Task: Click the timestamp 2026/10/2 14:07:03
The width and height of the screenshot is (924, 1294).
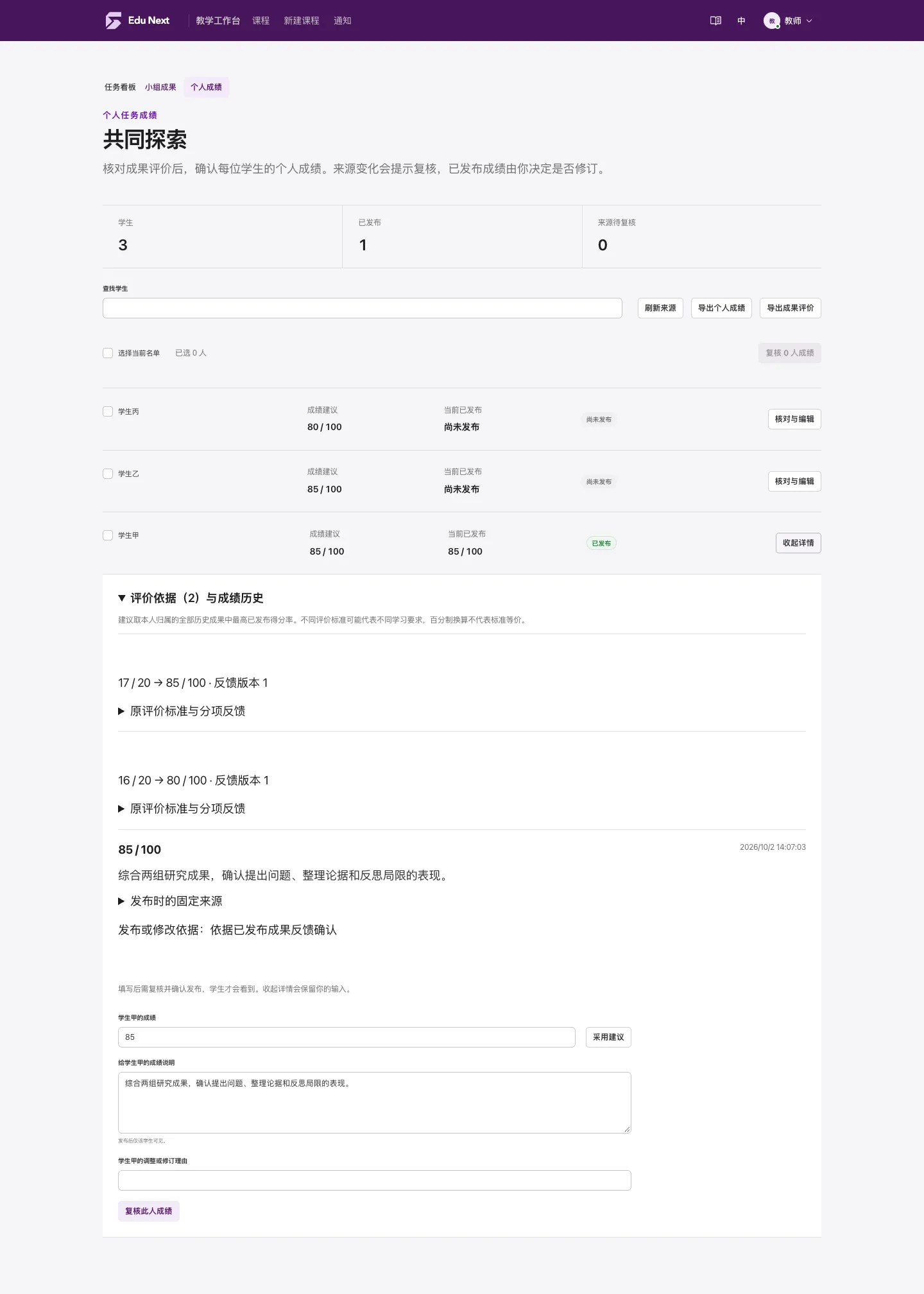Action: click(x=773, y=847)
